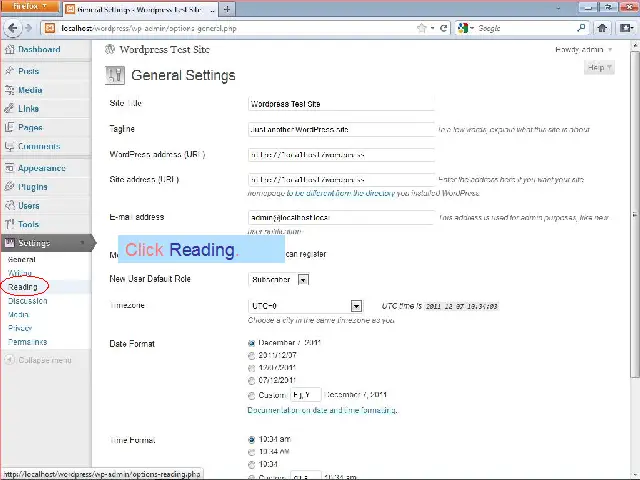
Task: Click the Posts pin icon
Action: click(x=10, y=71)
